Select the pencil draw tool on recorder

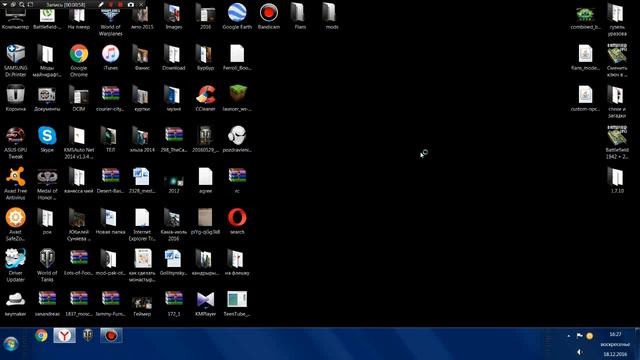pyautogui.click(x=101, y=4)
